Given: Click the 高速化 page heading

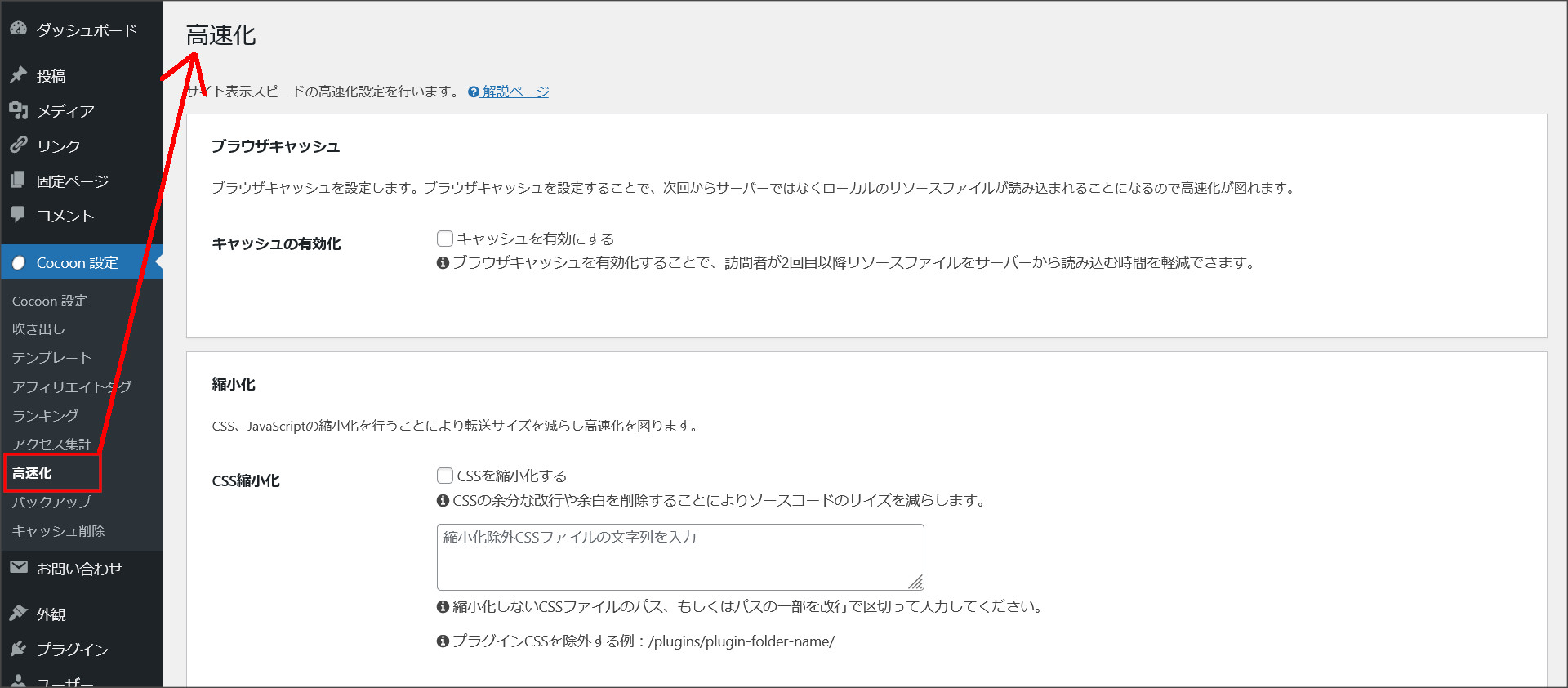Looking at the screenshot, I should [x=221, y=35].
